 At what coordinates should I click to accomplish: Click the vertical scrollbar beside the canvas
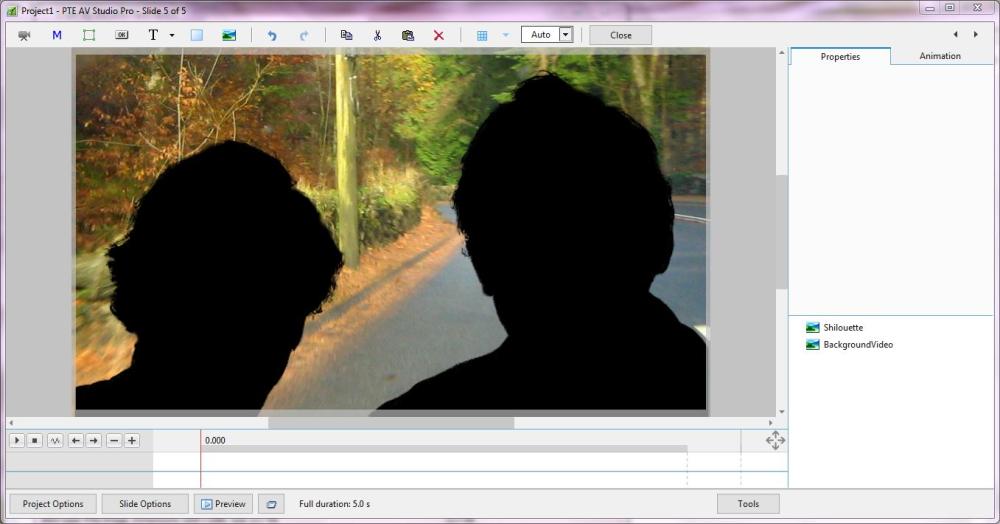click(x=781, y=232)
